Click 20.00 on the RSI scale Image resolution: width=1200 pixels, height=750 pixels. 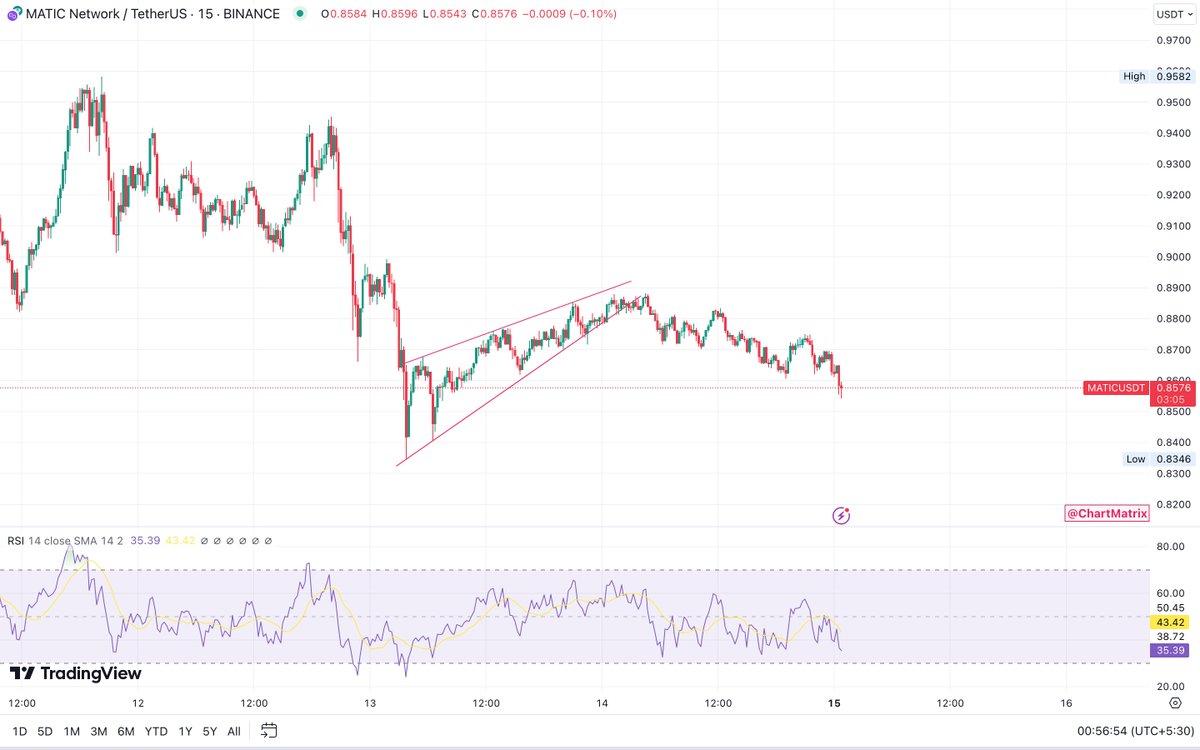coord(1171,687)
